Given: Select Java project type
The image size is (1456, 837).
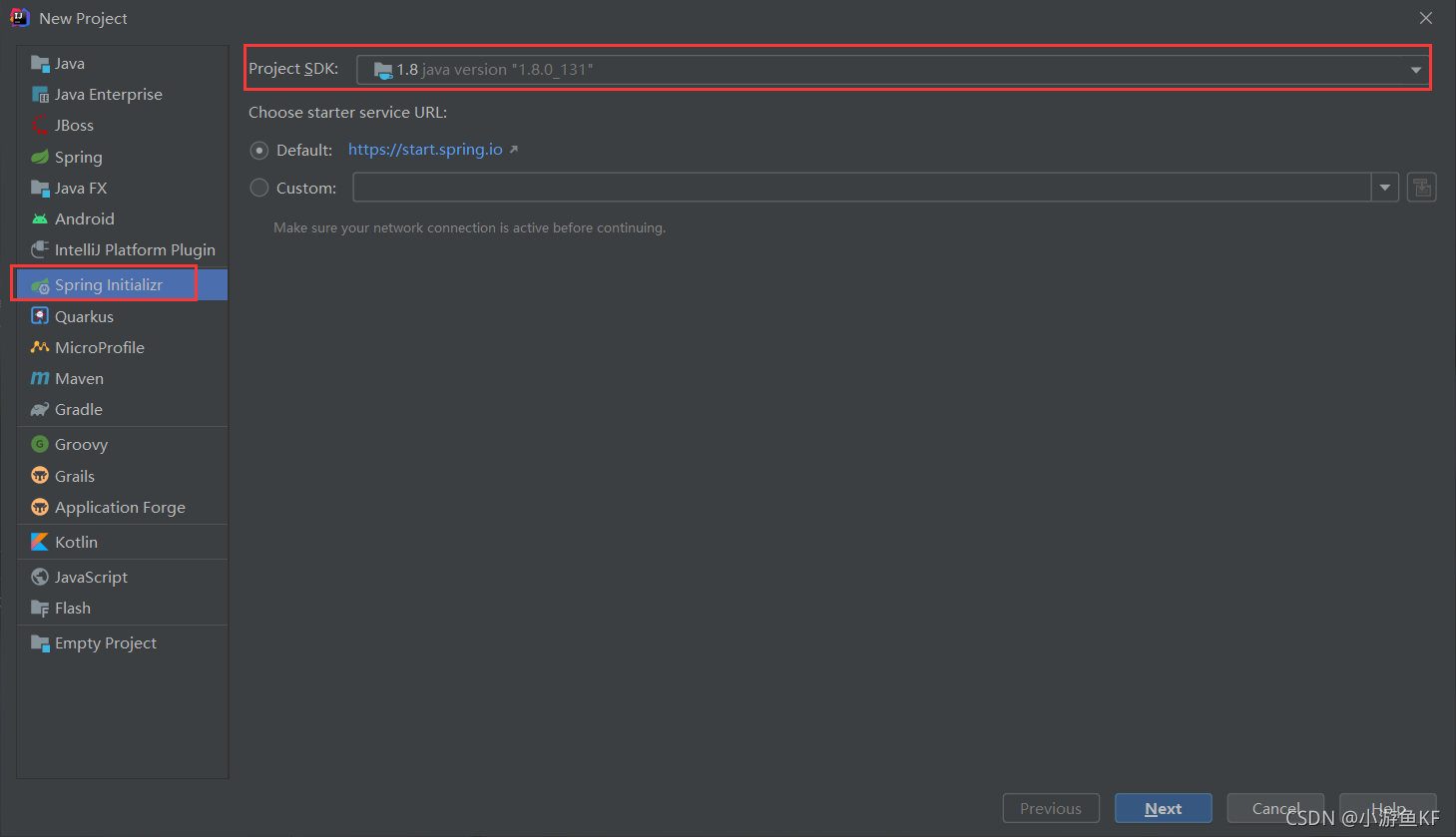Looking at the screenshot, I should coord(123,64).
